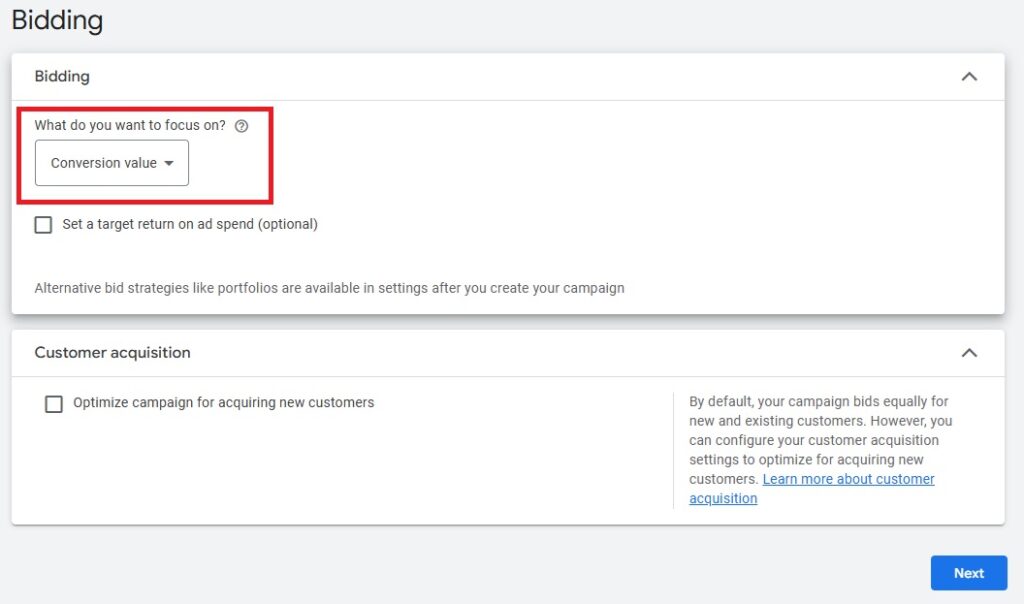
Task: Click the Bidding page heading
Action: coord(57,20)
